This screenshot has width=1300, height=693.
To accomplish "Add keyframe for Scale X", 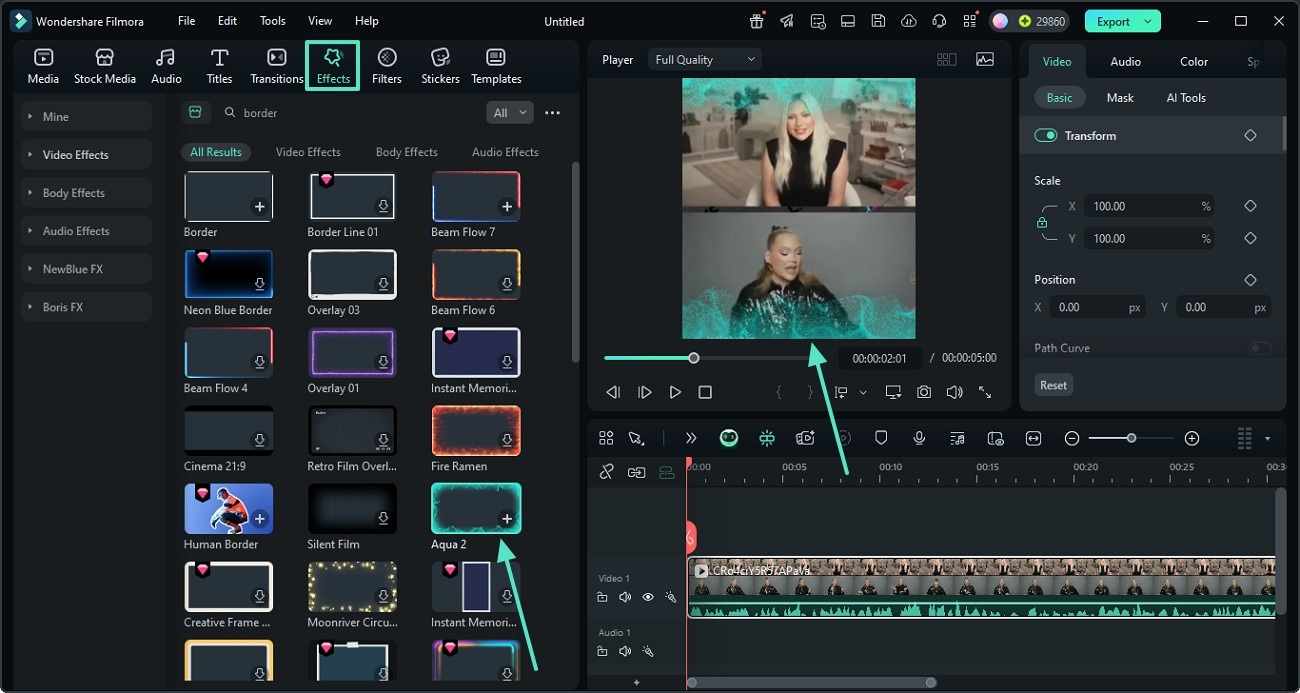I will tap(1250, 206).
